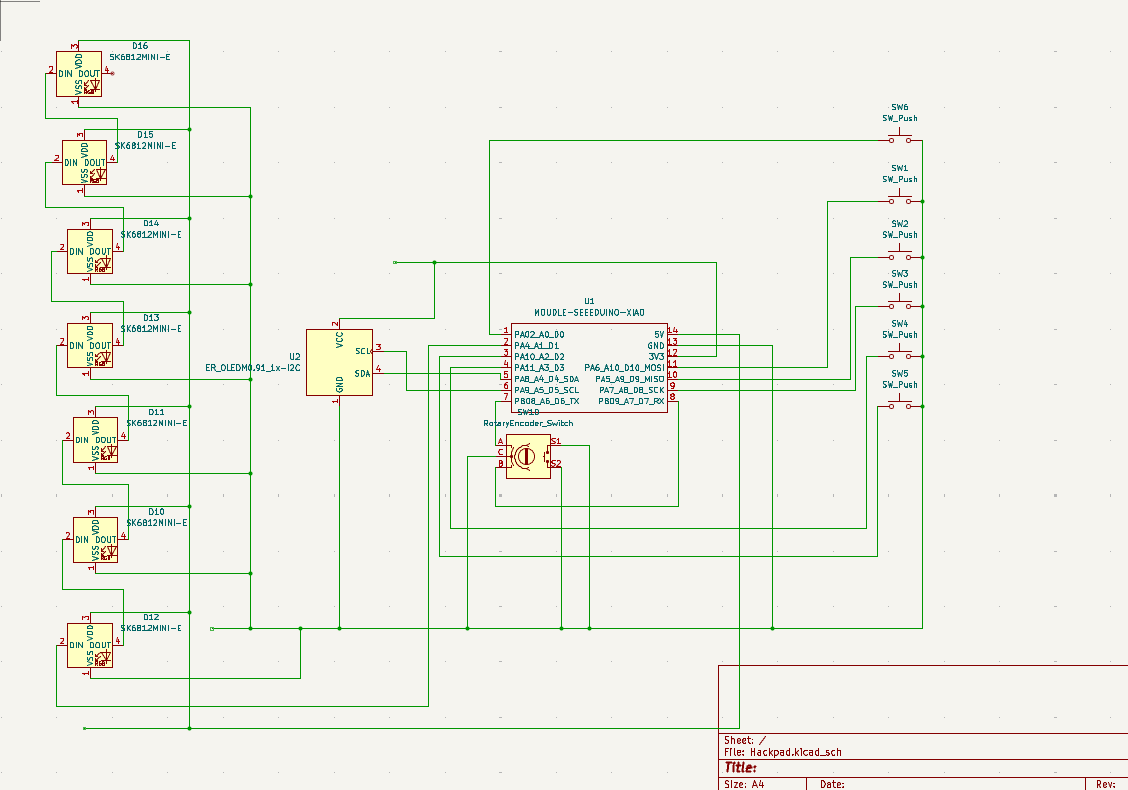1128x790 pixels.
Task: Click the File: Hackpad.kicad_sch title block text
Action: pyautogui.click(x=783, y=753)
